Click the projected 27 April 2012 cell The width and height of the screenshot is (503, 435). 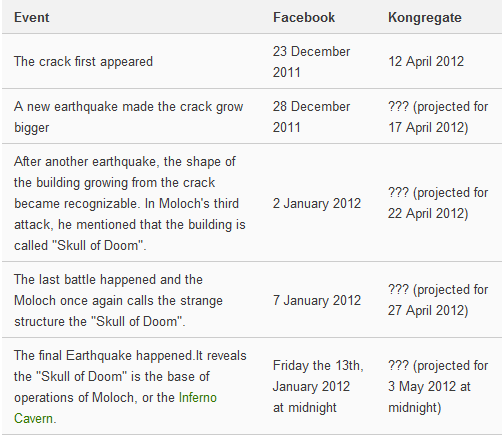pos(438,300)
